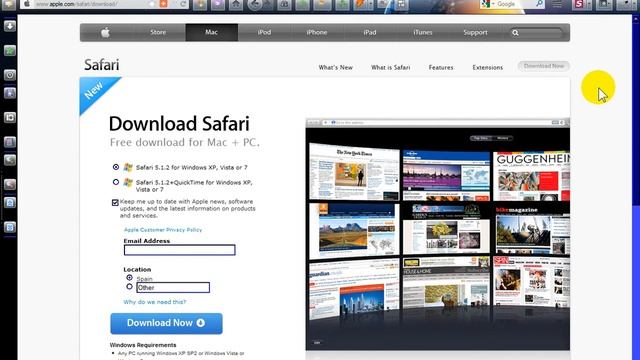Click the SPIN magazine thumbnail
This screenshot has width=640, height=360.
(531, 282)
